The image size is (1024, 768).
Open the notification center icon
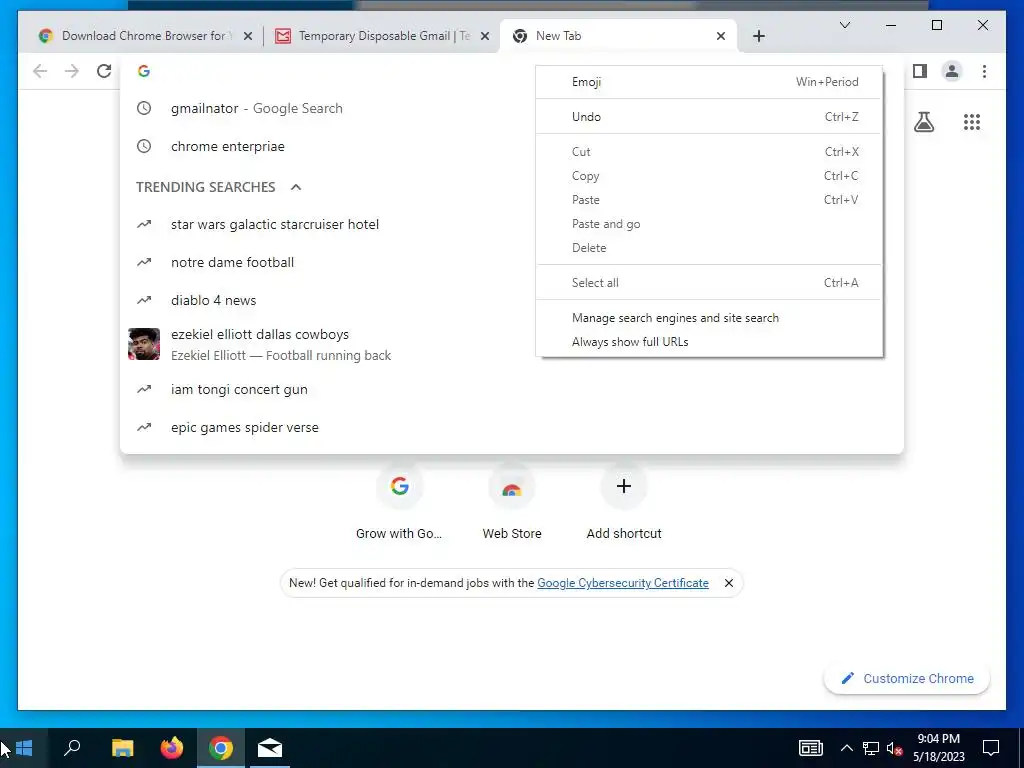[x=991, y=748]
